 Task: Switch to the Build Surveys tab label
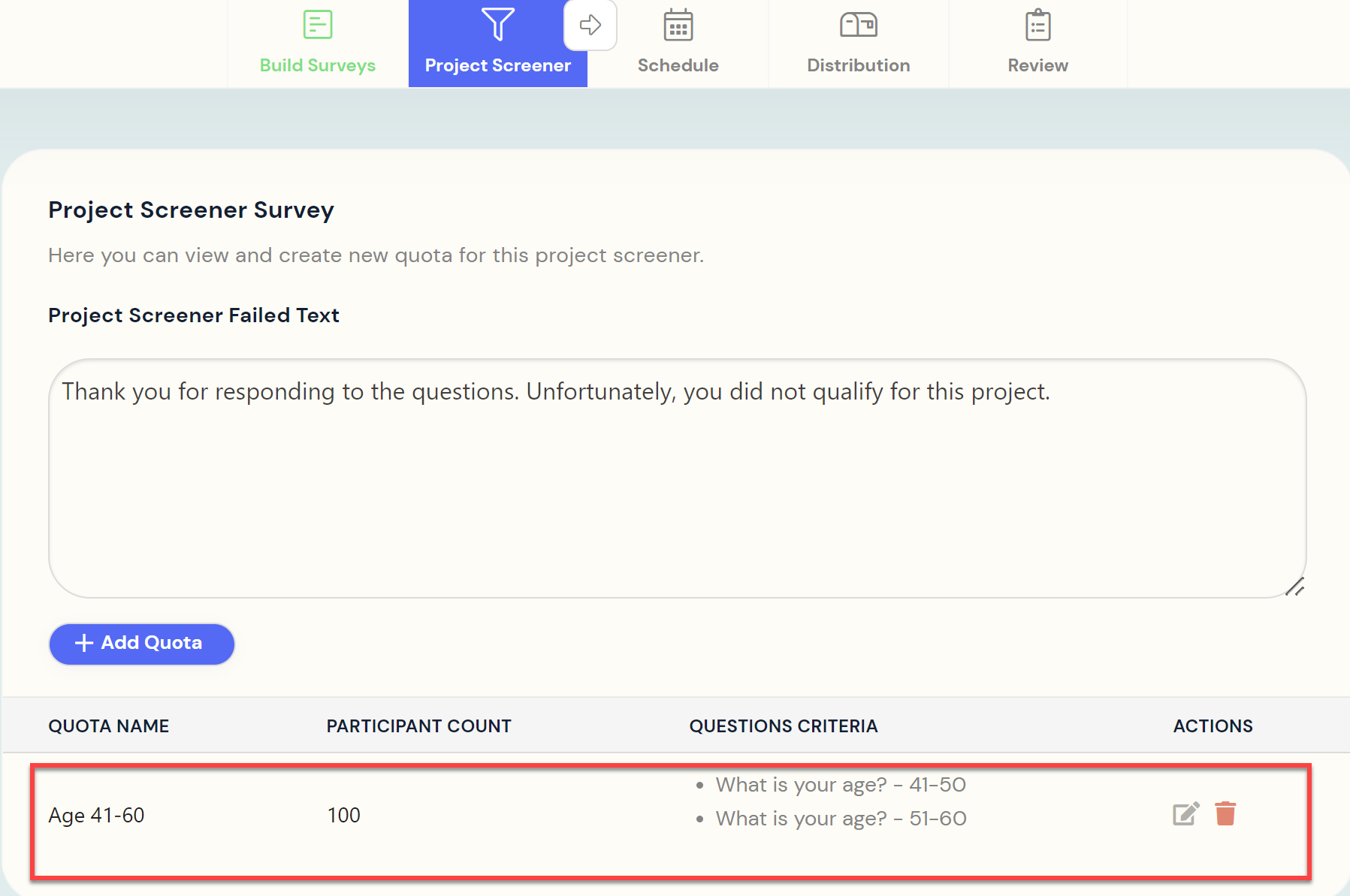coord(317,65)
